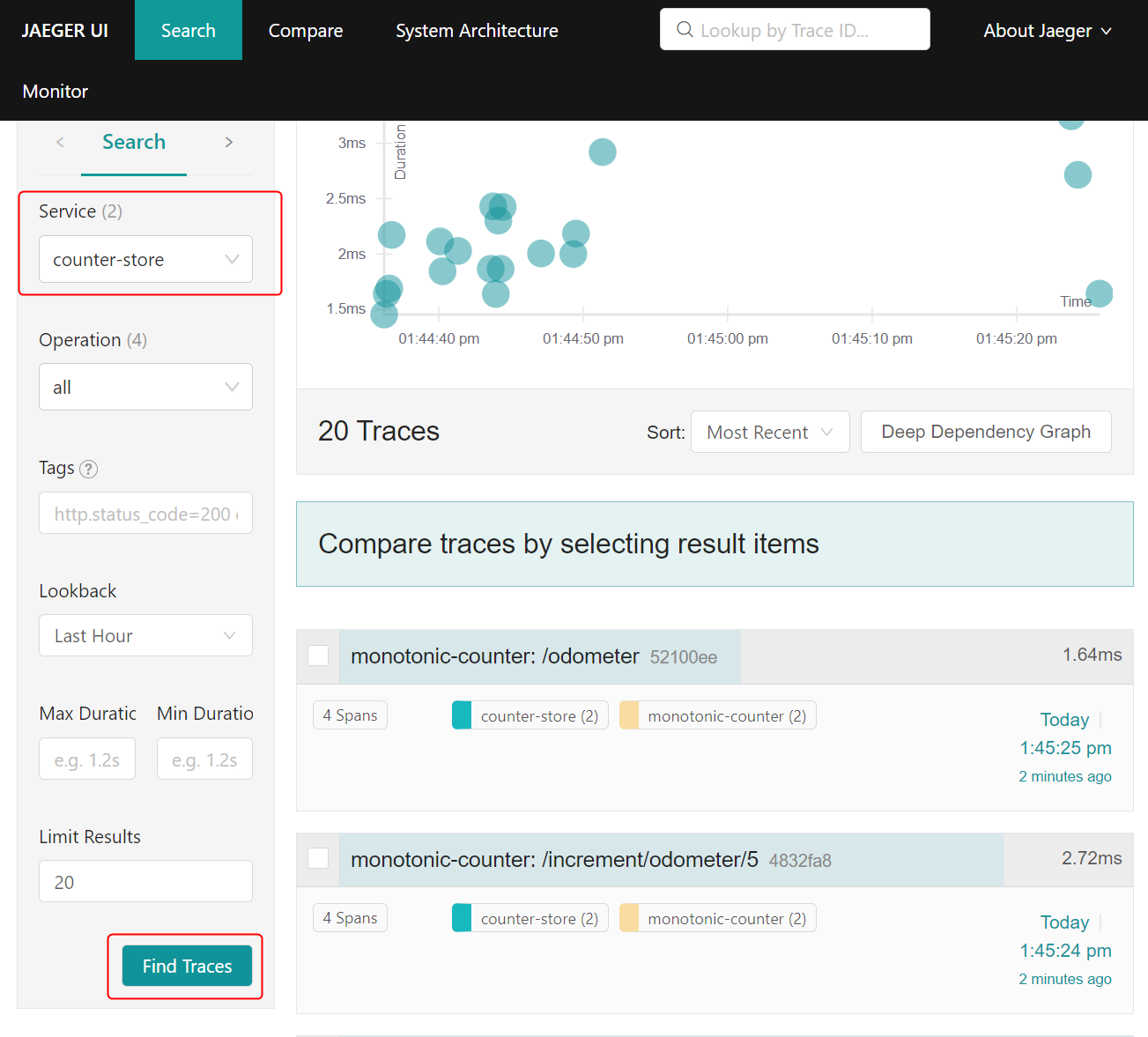This screenshot has width=1148, height=1037.
Task: Open the System Architecture tab
Action: pos(477,30)
